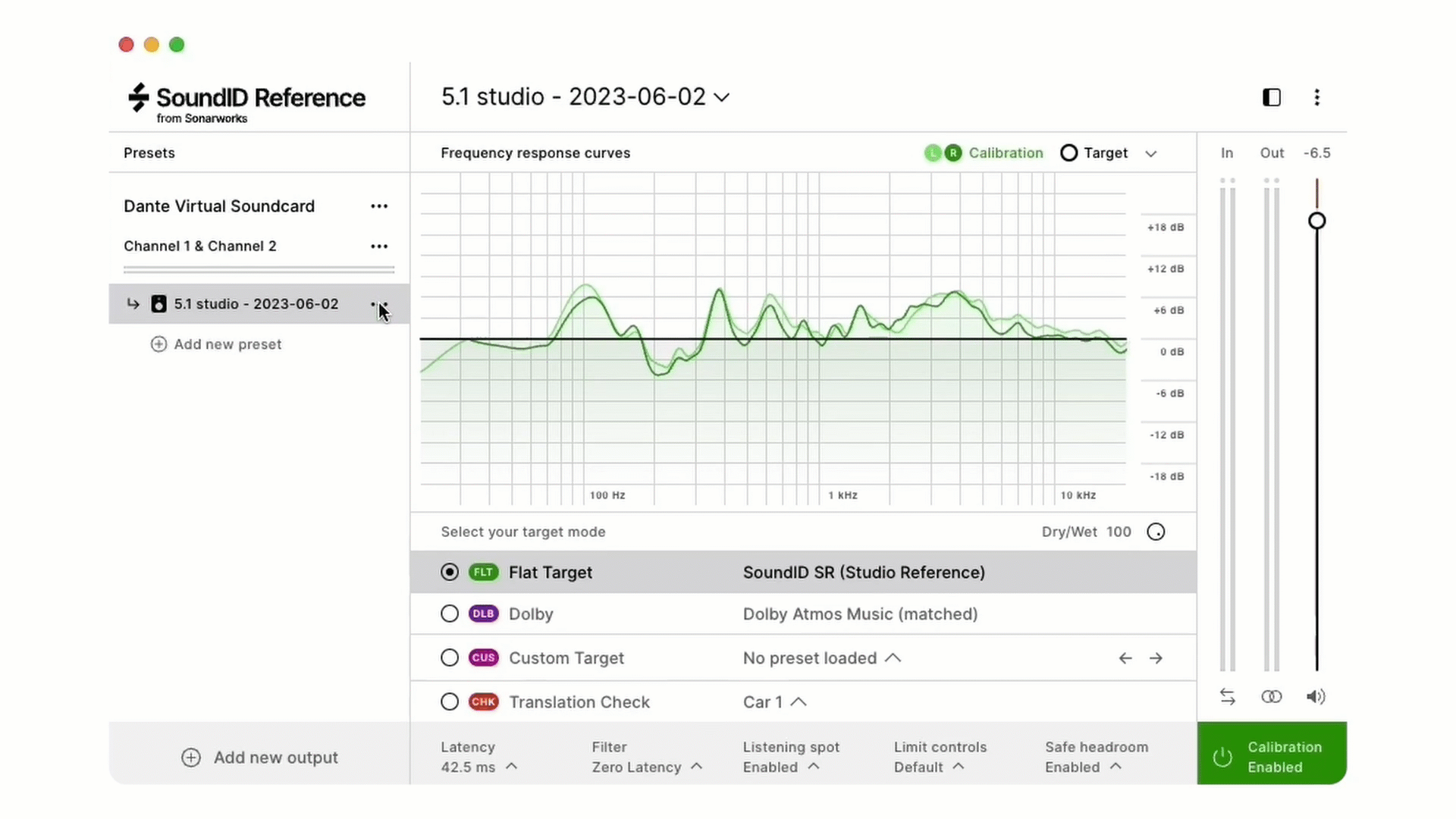Viewport: 1456px width, 819px height.
Task: Open the Car 1 translation check dropdown
Action: [x=774, y=702]
